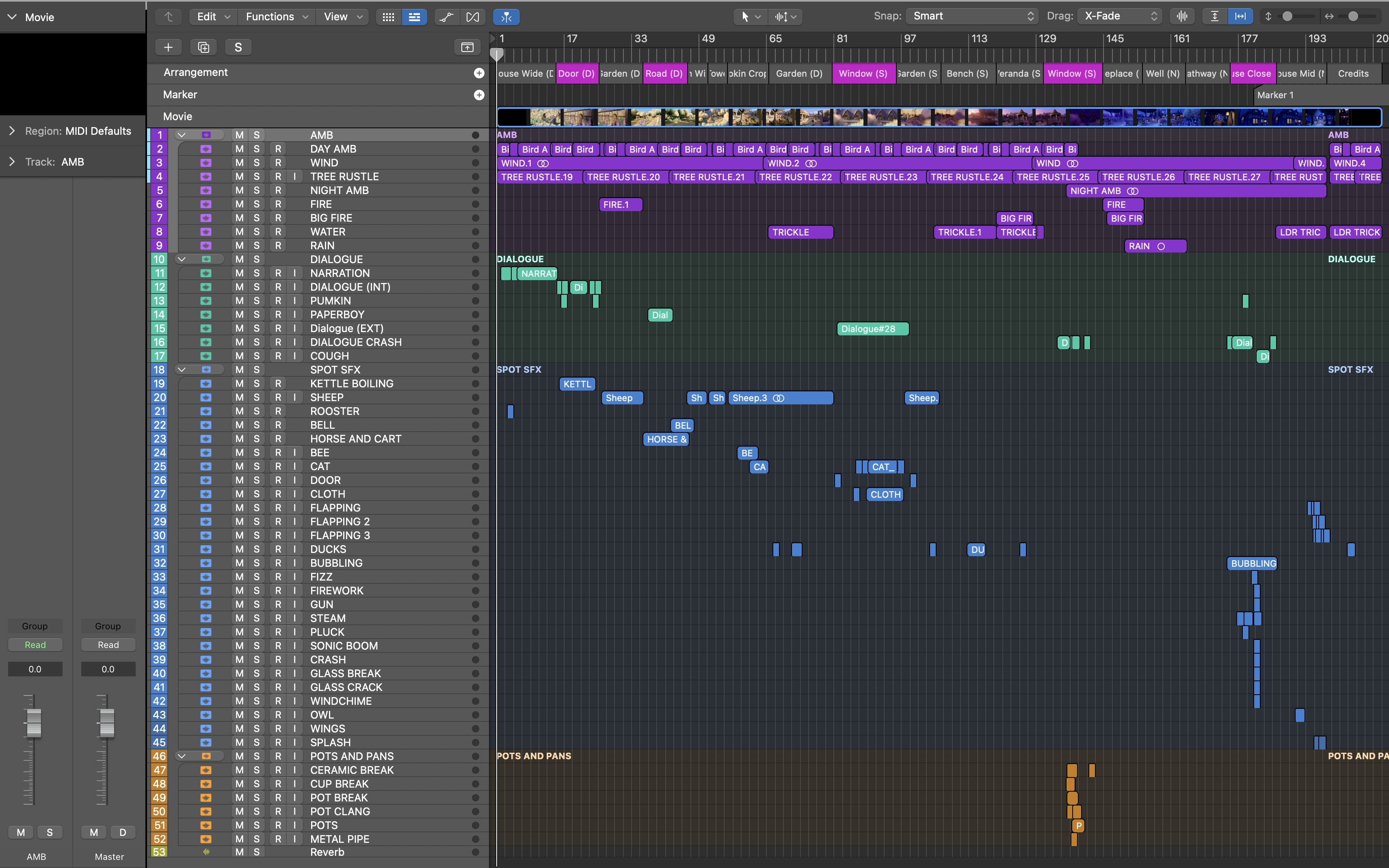Adjust the horizontal zoom slider
1389x868 pixels.
pyautogui.click(x=1353, y=16)
